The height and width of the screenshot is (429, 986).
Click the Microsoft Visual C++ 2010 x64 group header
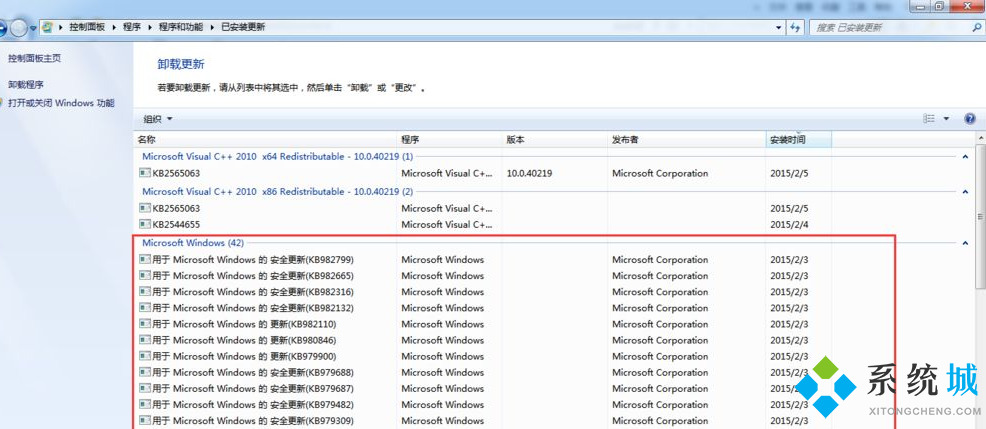pyautogui.click(x=277, y=157)
